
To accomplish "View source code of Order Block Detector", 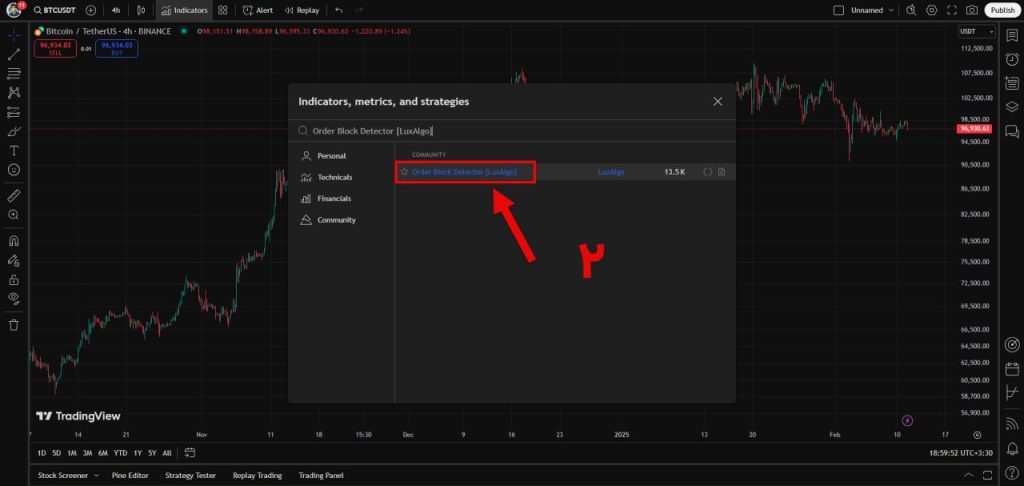I will (x=707, y=172).
